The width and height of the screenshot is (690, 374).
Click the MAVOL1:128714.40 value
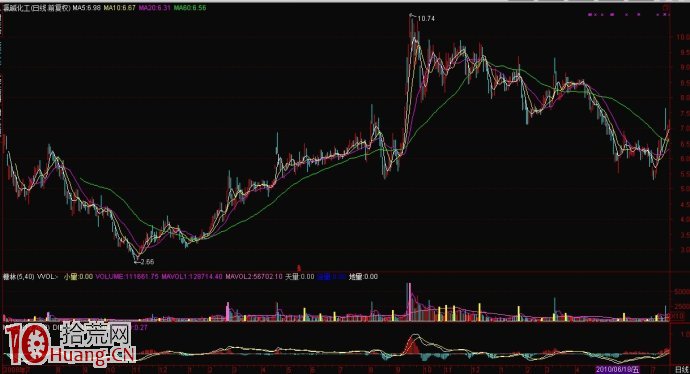pyautogui.click(x=191, y=277)
